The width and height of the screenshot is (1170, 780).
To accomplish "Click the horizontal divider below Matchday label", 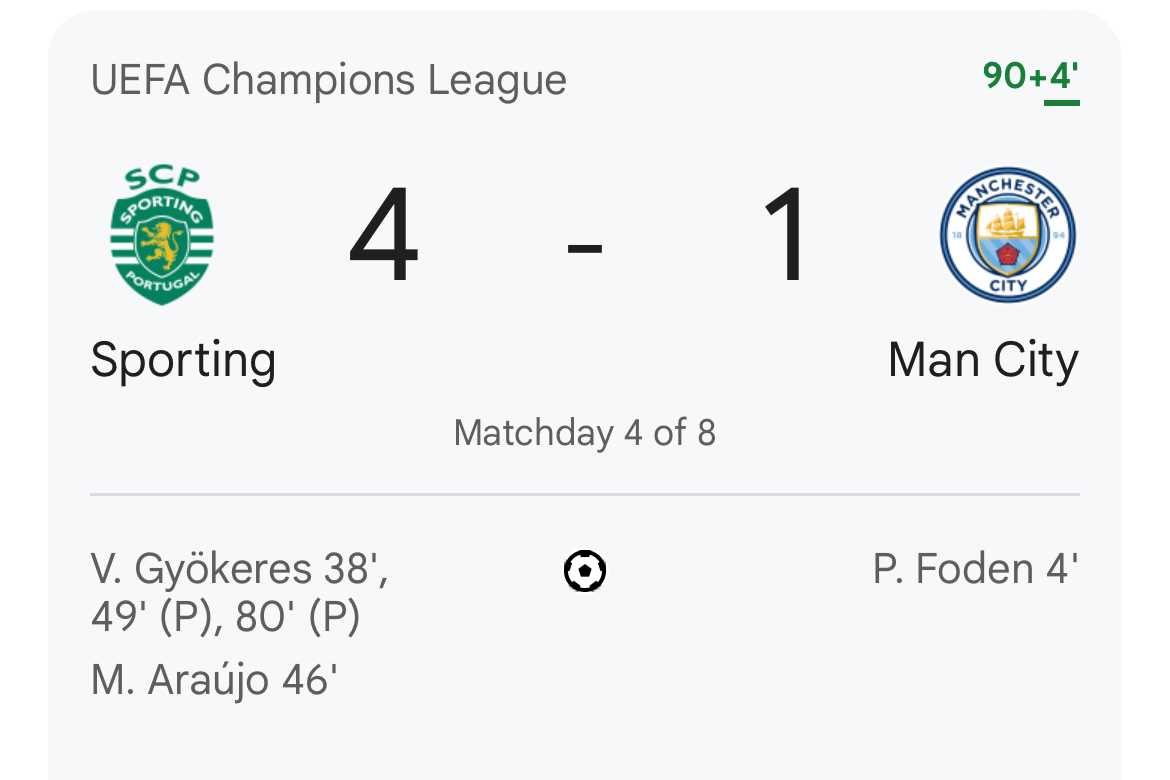I will [x=585, y=495].
